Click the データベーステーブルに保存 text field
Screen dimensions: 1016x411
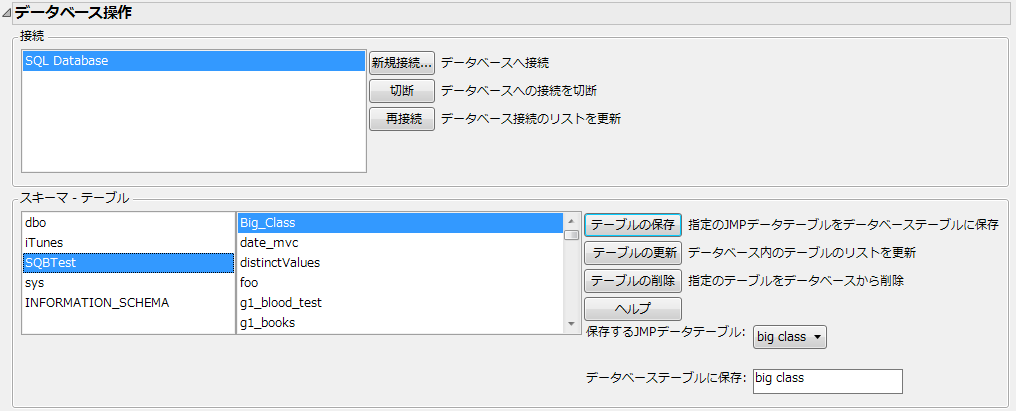pos(827,381)
